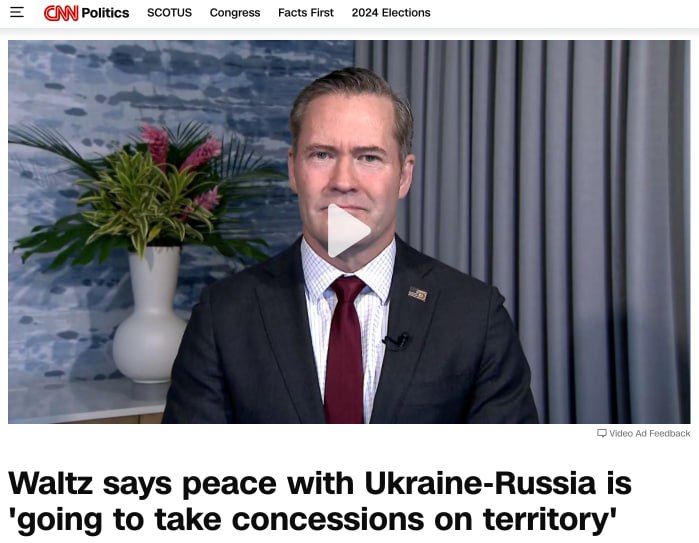Screen dimensions: 699x543
Task: Open the Politics section label
Action: (105, 13)
